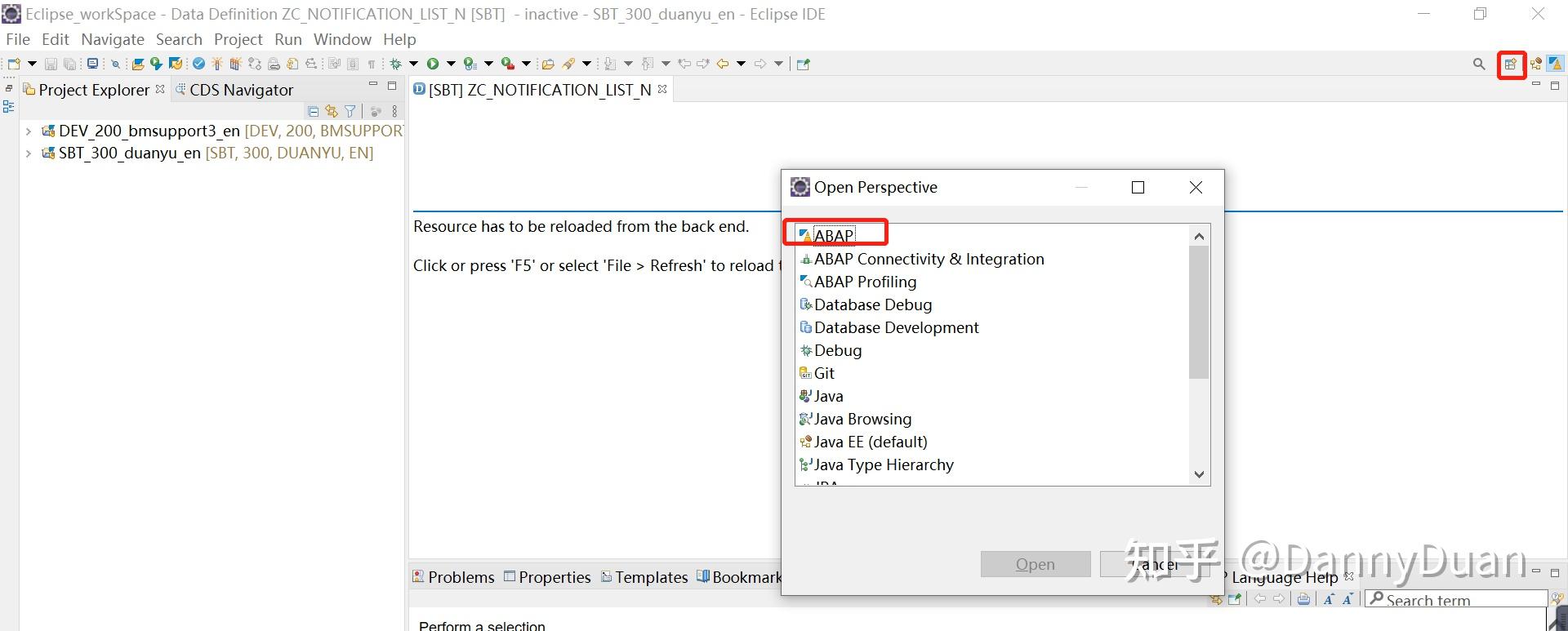Click the Save All toolbar icon
Viewport: 1568px width, 631px height.
pyautogui.click(x=69, y=64)
